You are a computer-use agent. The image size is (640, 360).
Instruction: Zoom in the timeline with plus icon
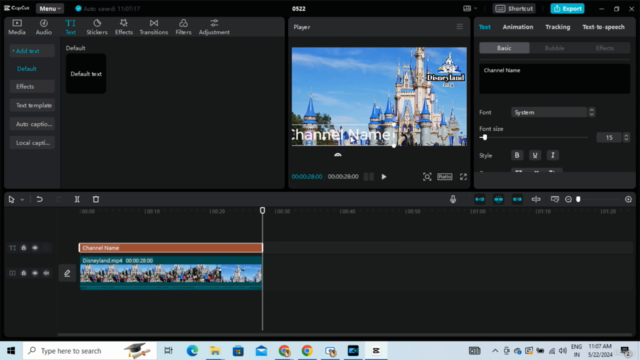pos(628,199)
